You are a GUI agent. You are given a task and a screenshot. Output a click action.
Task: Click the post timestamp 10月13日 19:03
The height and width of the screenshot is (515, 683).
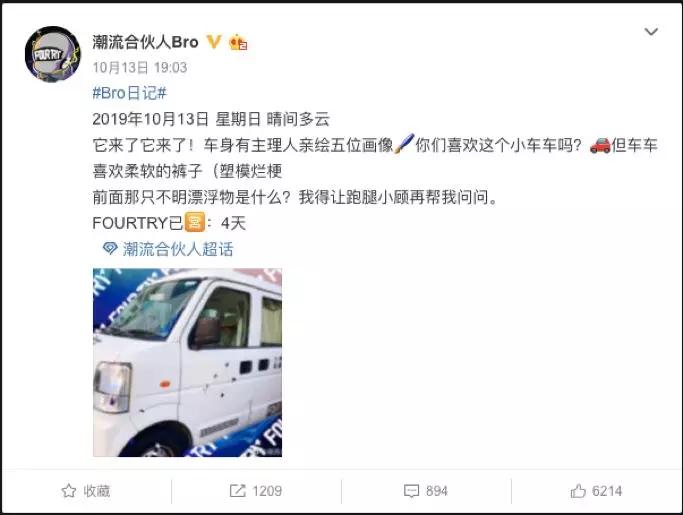pyautogui.click(x=140, y=68)
